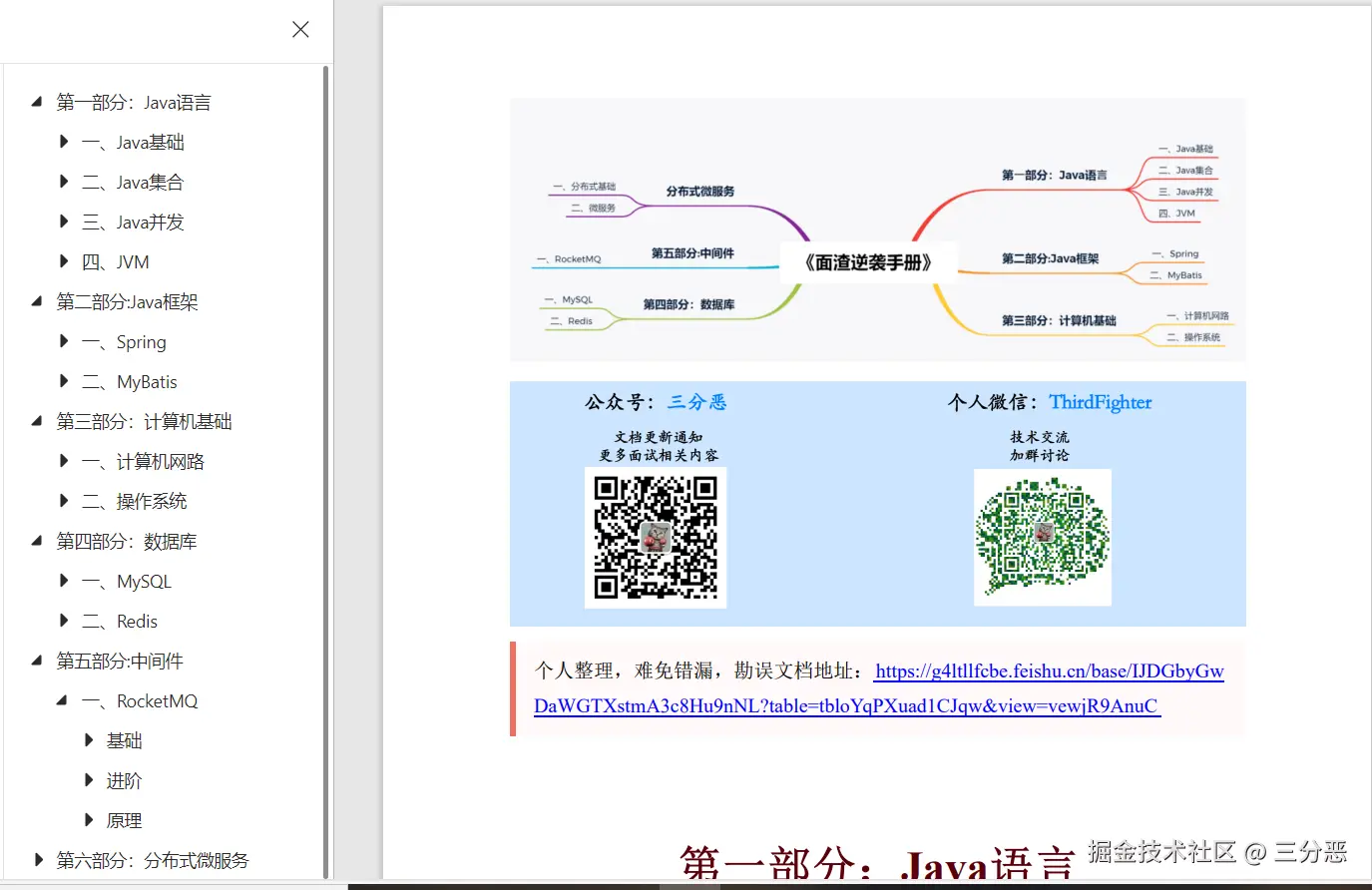Screen dimensions: 1372x890
Task: Expand 进阶 arrow under RocketMQ
Action: coord(89,780)
